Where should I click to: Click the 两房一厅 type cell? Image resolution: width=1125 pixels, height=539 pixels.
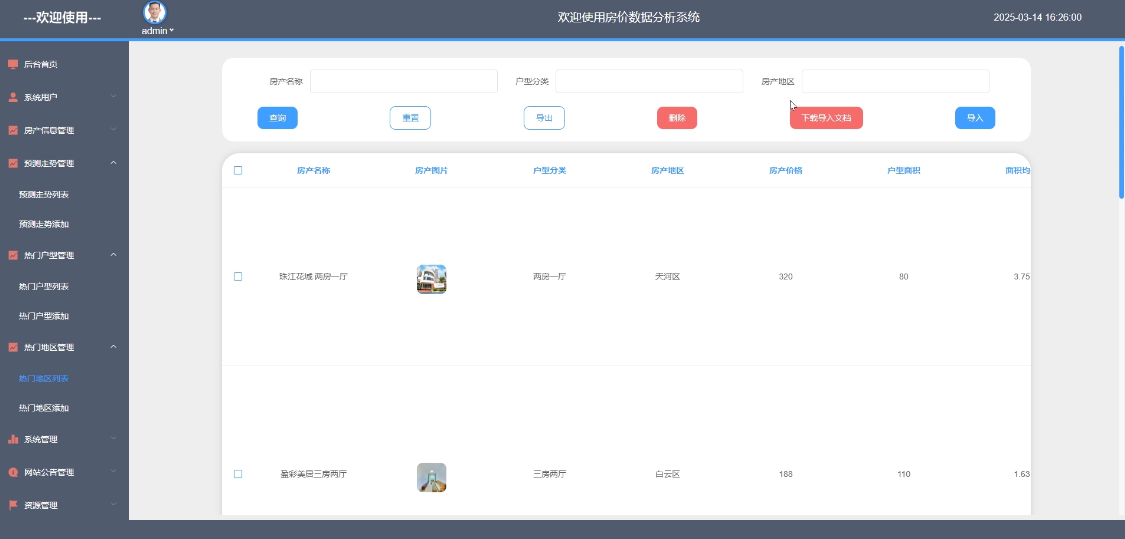[550, 276]
